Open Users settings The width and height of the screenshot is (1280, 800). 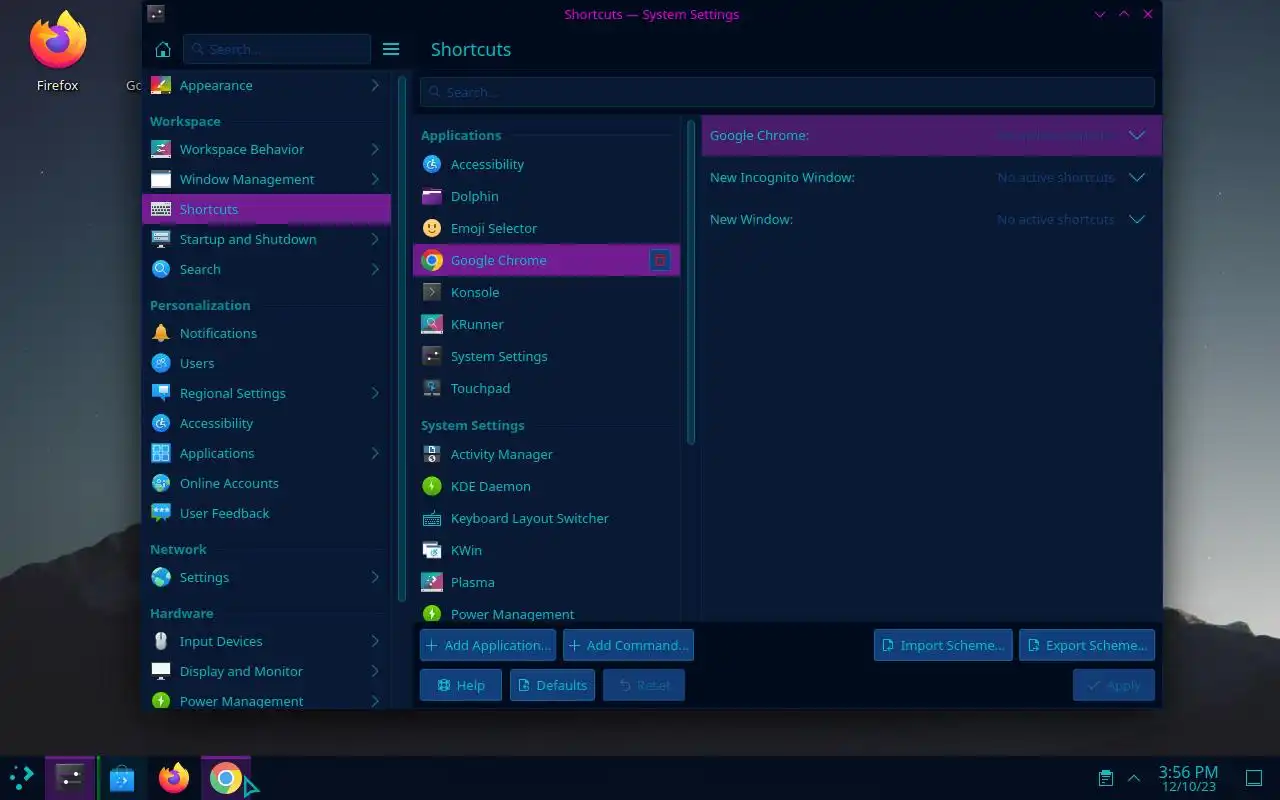[x=266, y=363]
